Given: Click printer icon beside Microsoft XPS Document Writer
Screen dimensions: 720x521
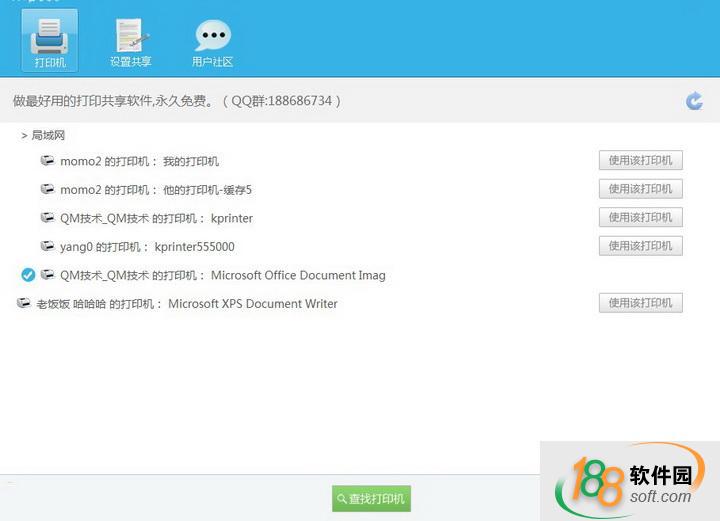Looking at the screenshot, I should tap(24, 303).
